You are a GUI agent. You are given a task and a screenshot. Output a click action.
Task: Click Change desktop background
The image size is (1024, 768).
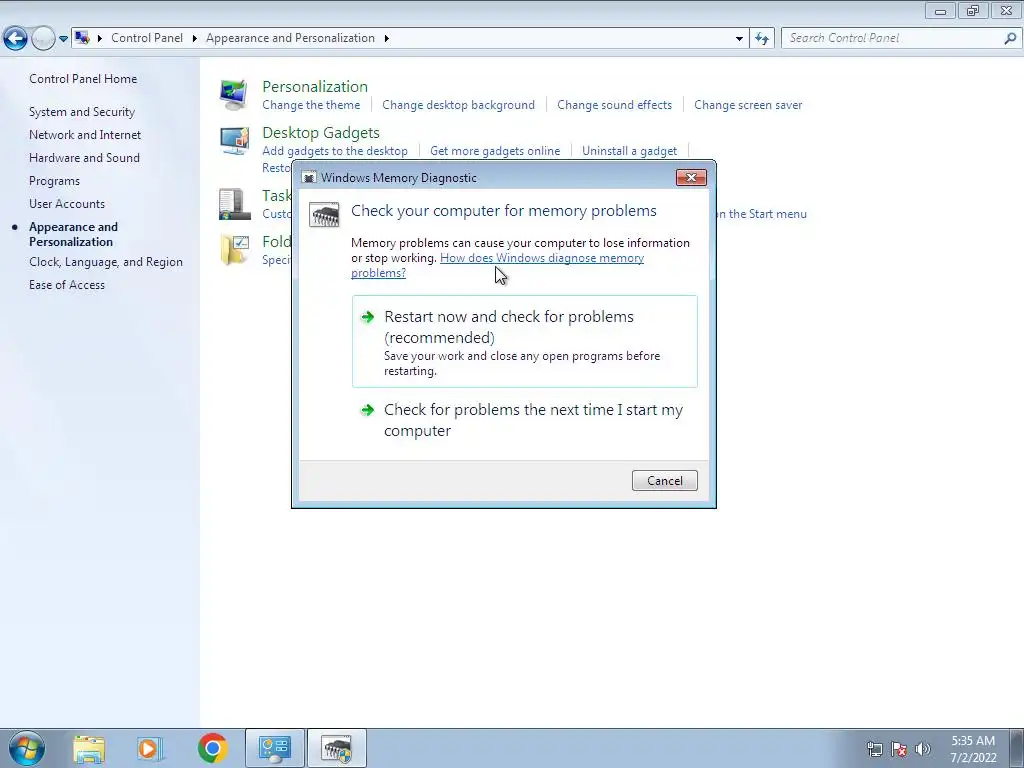coord(458,105)
